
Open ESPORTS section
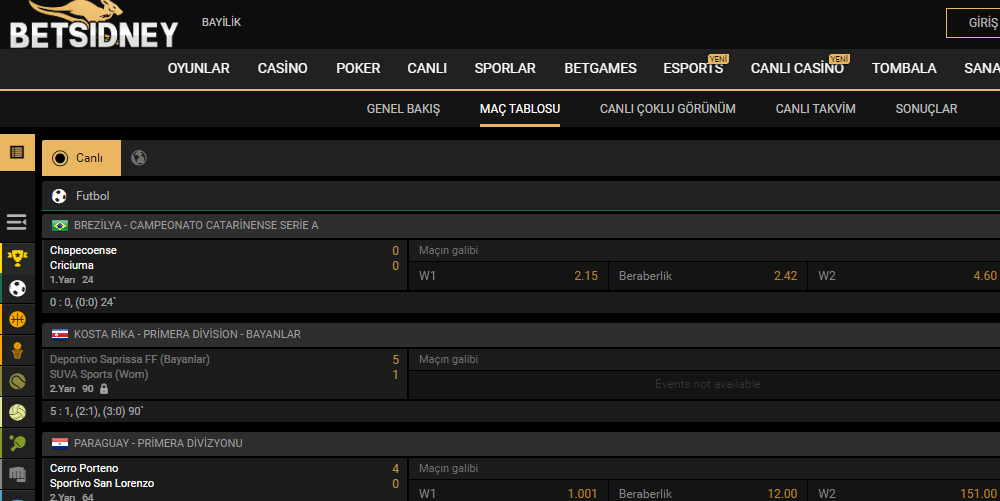[x=693, y=68]
